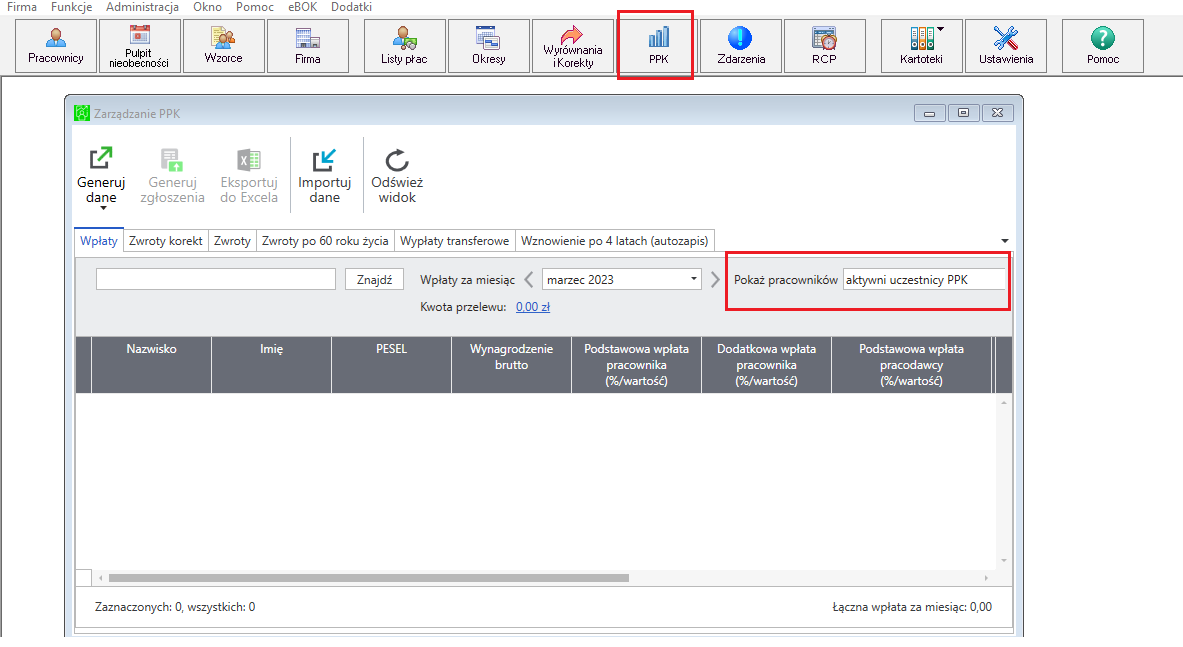
Task: Open the Funkcje menu
Action: pyautogui.click(x=72, y=7)
